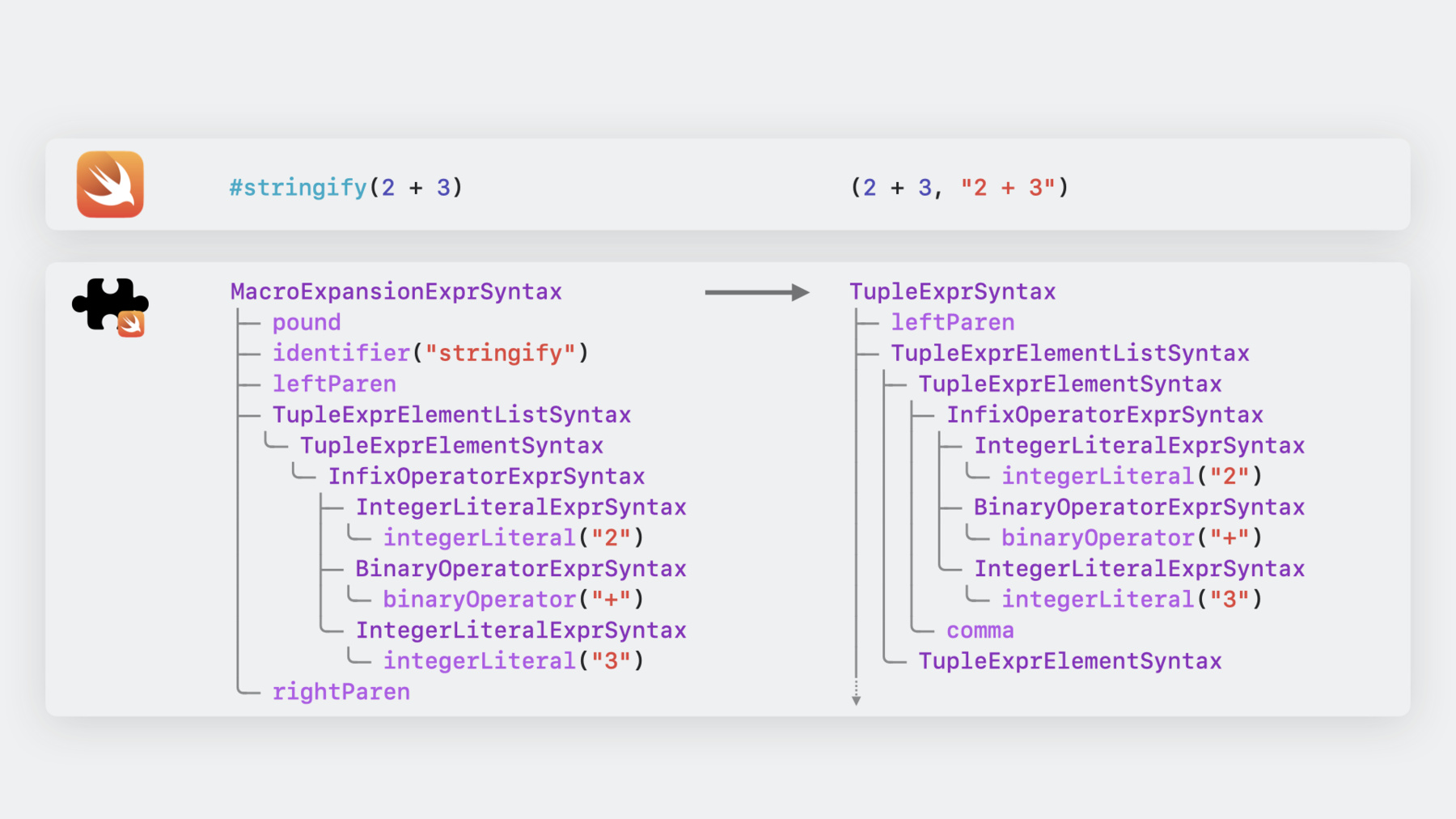
Task: Click leftParen under MacroExpansionExprSyntax
Action: 334,384
